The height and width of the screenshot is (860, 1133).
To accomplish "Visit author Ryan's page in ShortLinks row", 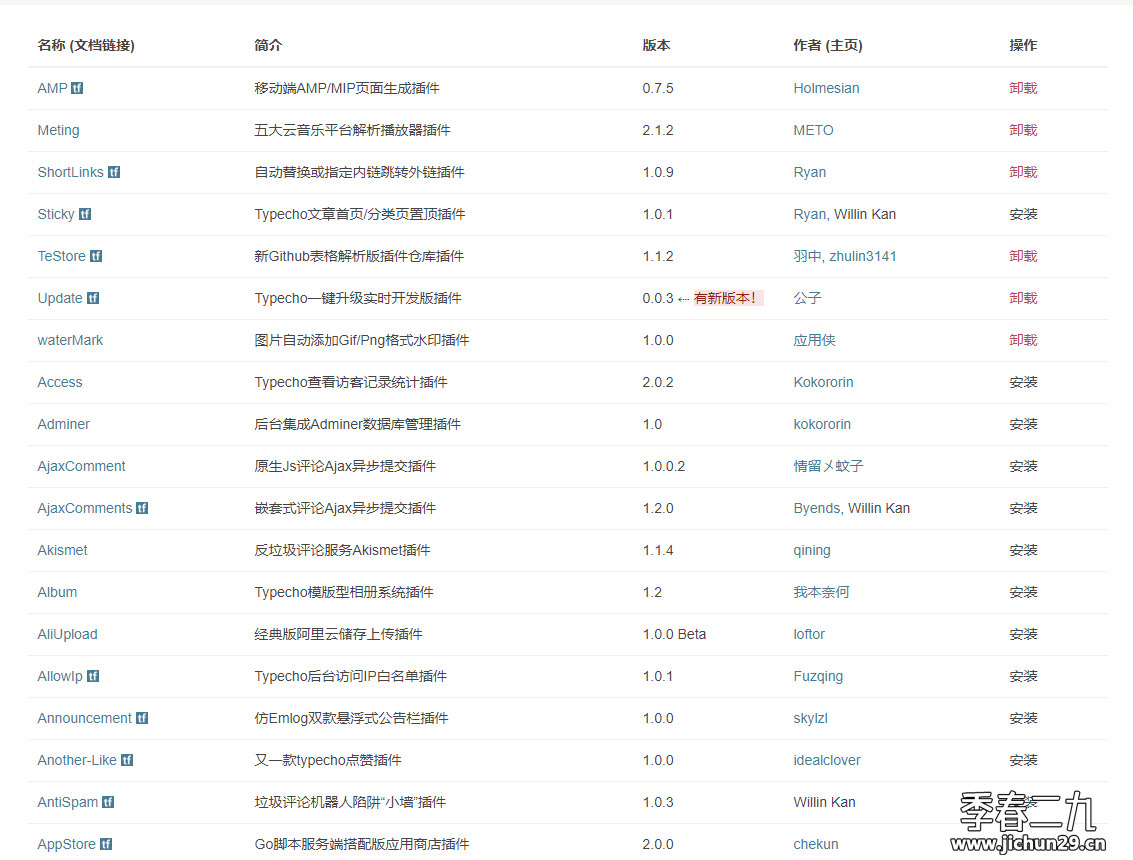I will (810, 172).
